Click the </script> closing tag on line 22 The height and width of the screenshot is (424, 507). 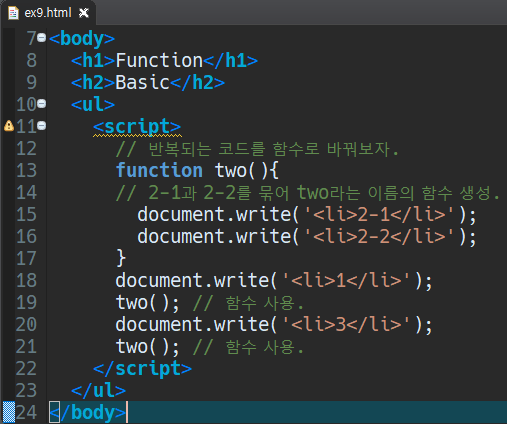(x=142, y=369)
